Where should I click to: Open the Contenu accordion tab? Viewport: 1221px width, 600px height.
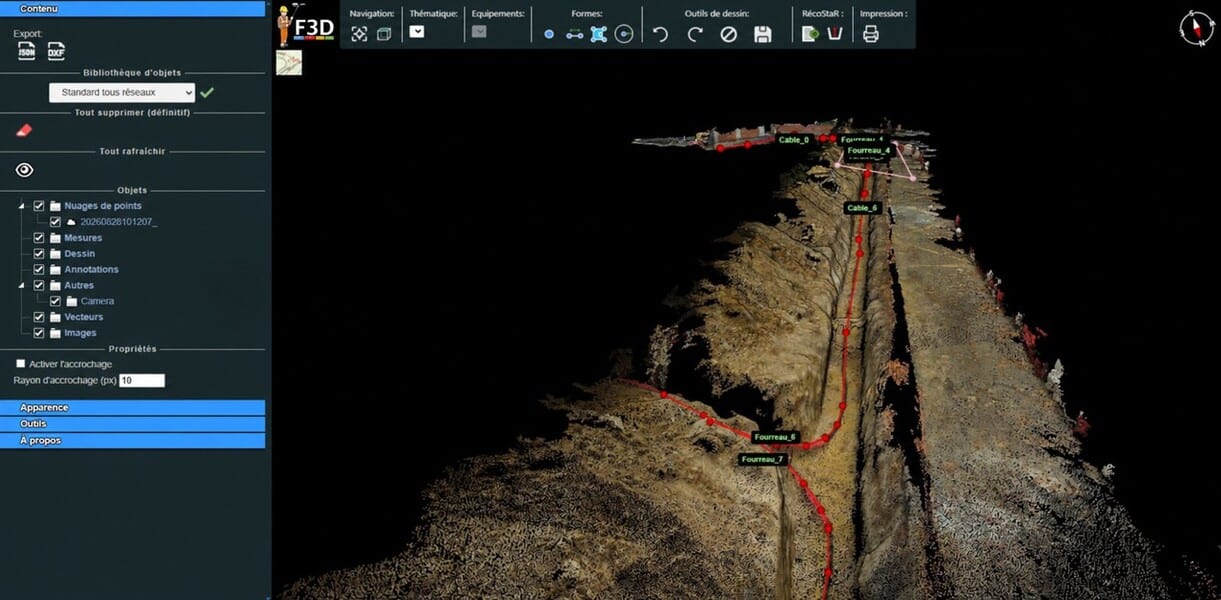pyautogui.click(x=132, y=8)
